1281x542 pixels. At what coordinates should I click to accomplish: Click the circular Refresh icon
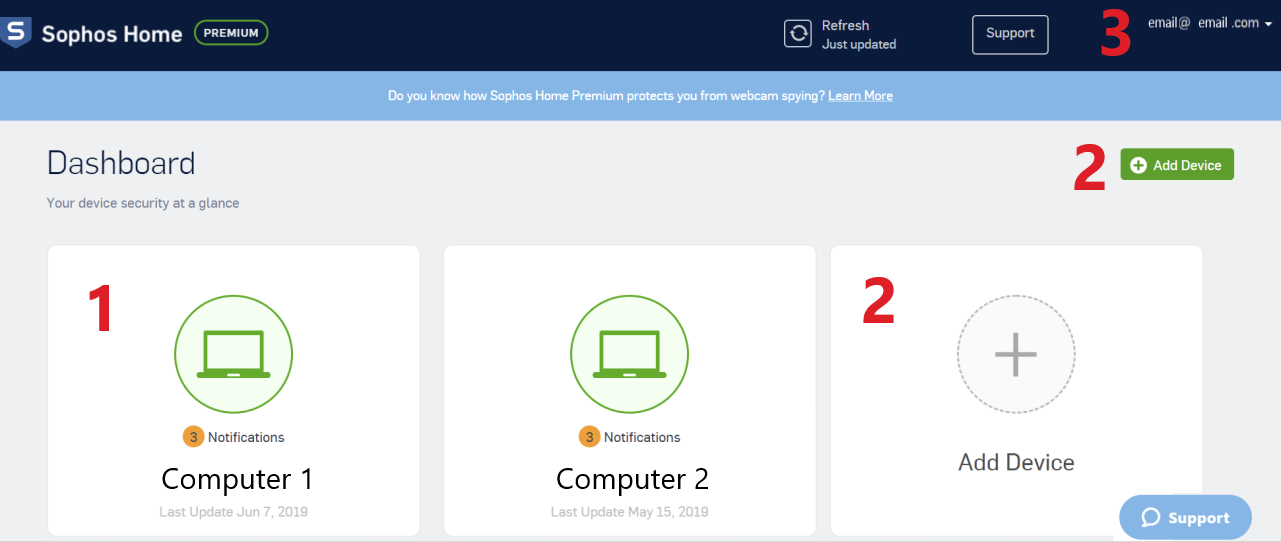(x=798, y=34)
